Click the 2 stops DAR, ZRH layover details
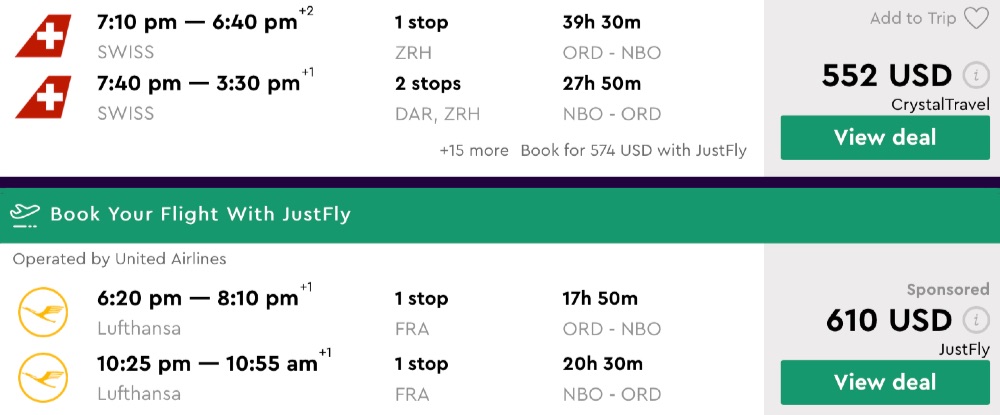The height and width of the screenshot is (415, 1000). click(437, 98)
